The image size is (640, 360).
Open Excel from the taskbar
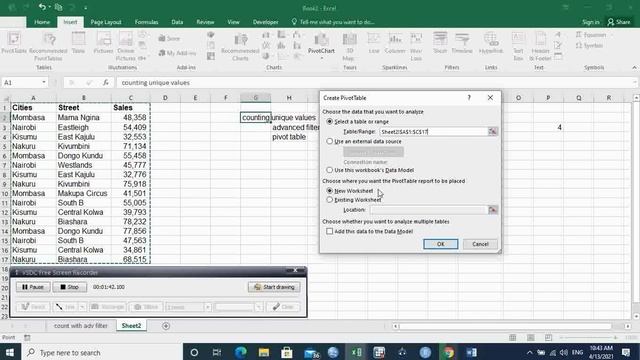tap(356, 352)
